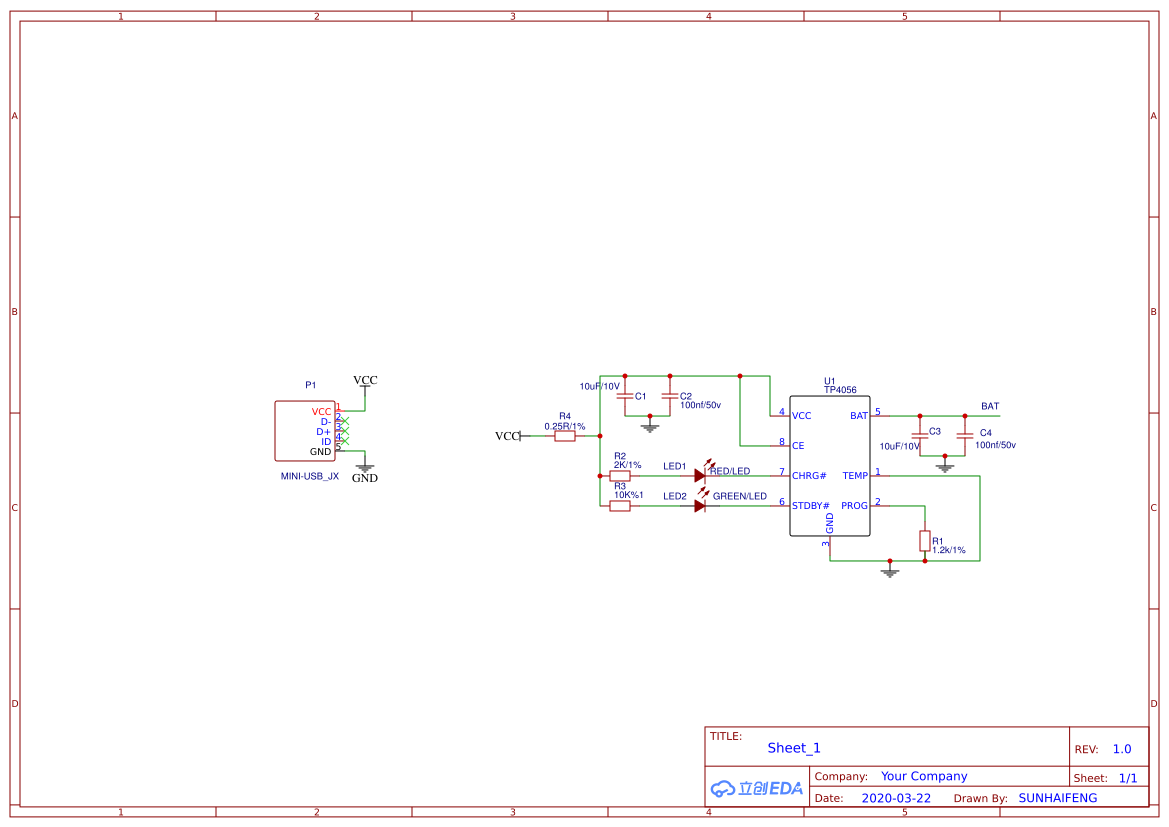The image size is (1169, 827).
Task: Select the LED2 diode symbol
Action: [701, 504]
